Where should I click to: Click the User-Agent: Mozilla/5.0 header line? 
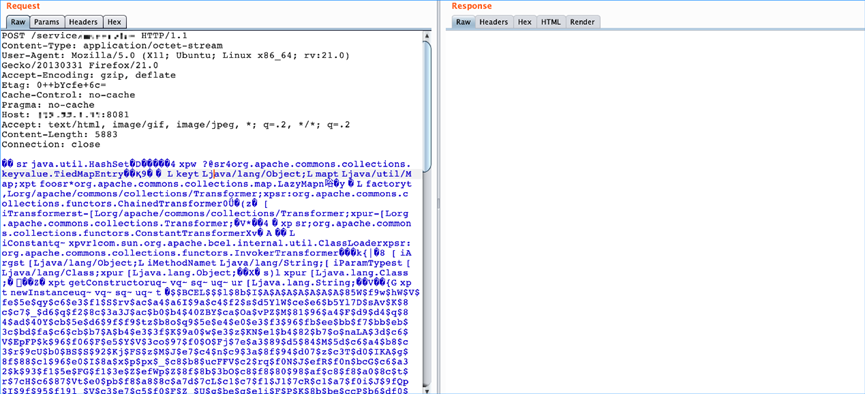pos(176,56)
